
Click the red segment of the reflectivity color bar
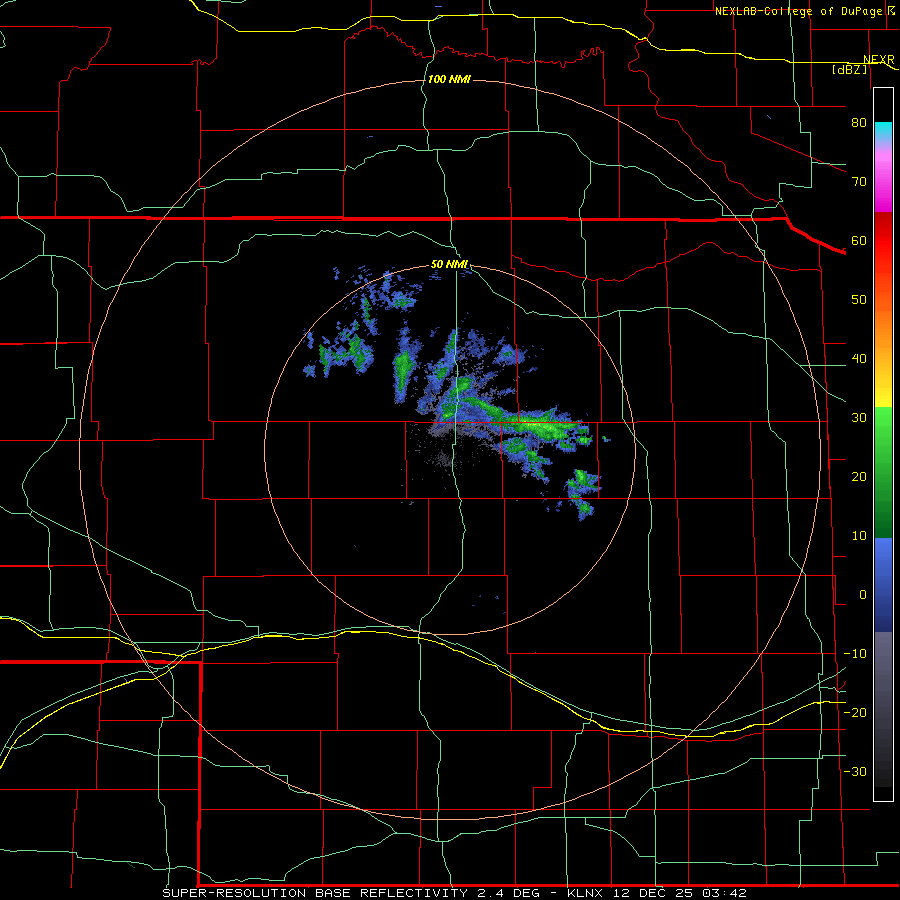click(x=883, y=241)
